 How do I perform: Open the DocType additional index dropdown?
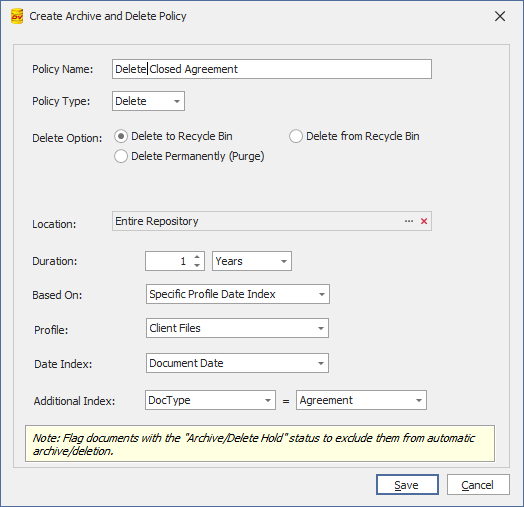(x=210, y=400)
